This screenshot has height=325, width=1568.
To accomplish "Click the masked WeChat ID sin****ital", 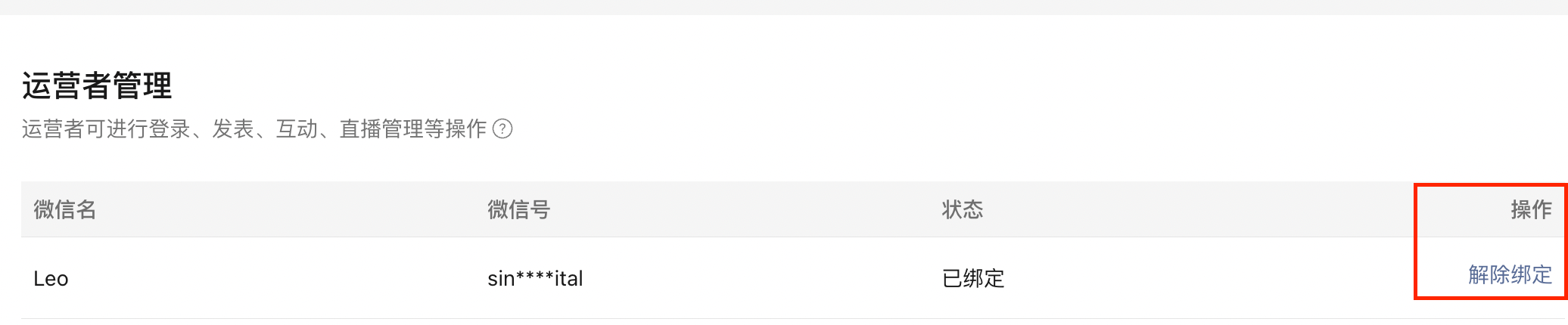I will pos(535,279).
